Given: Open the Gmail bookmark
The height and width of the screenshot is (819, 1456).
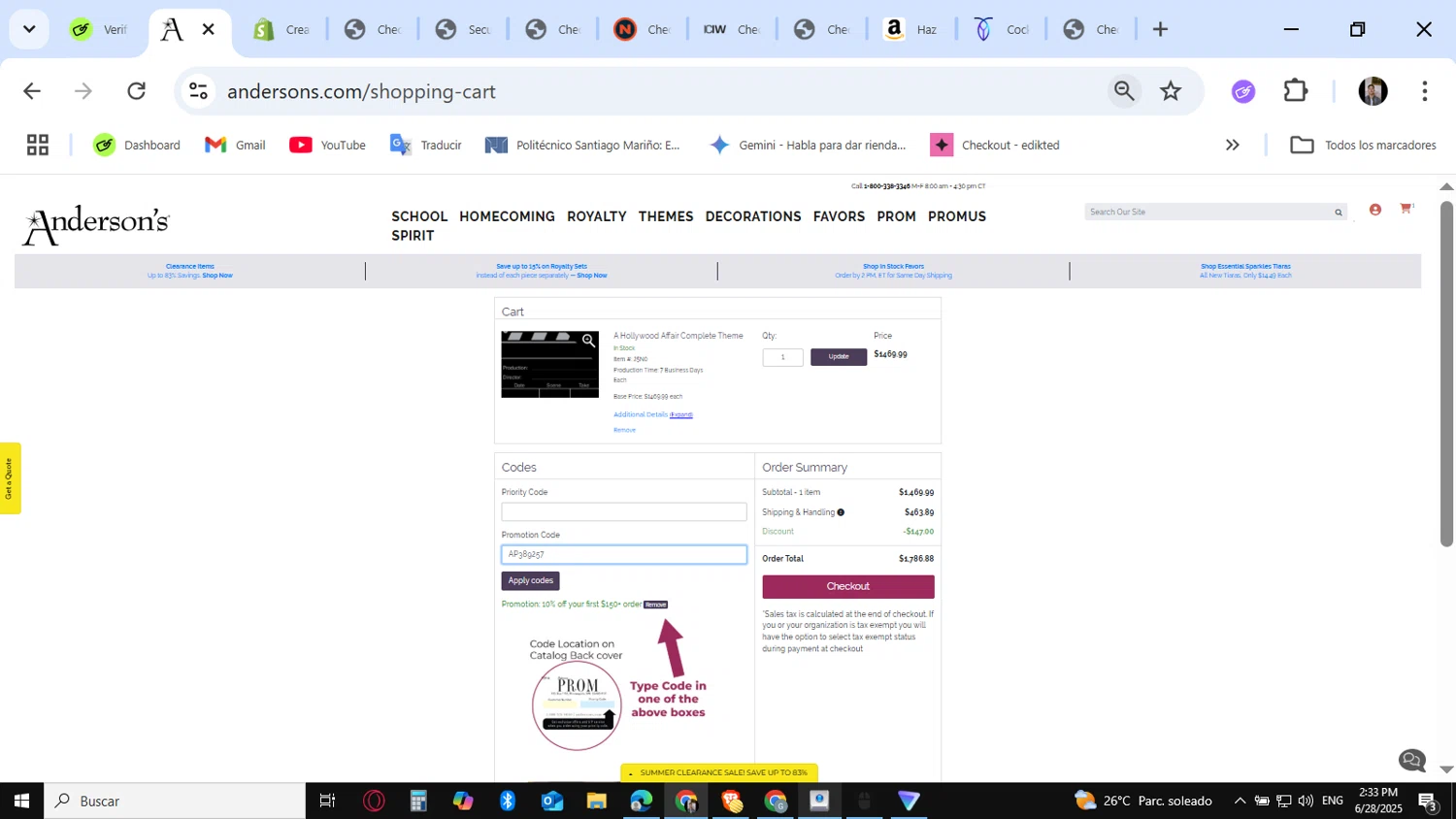Looking at the screenshot, I should coord(235,145).
